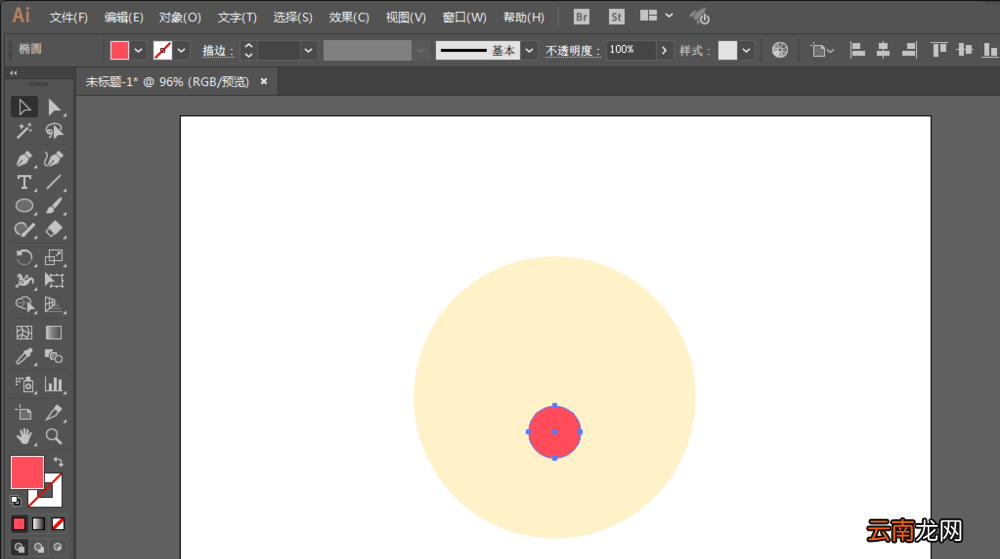Switch to Draw Behind mode
The image size is (1000, 559).
click(x=39, y=548)
